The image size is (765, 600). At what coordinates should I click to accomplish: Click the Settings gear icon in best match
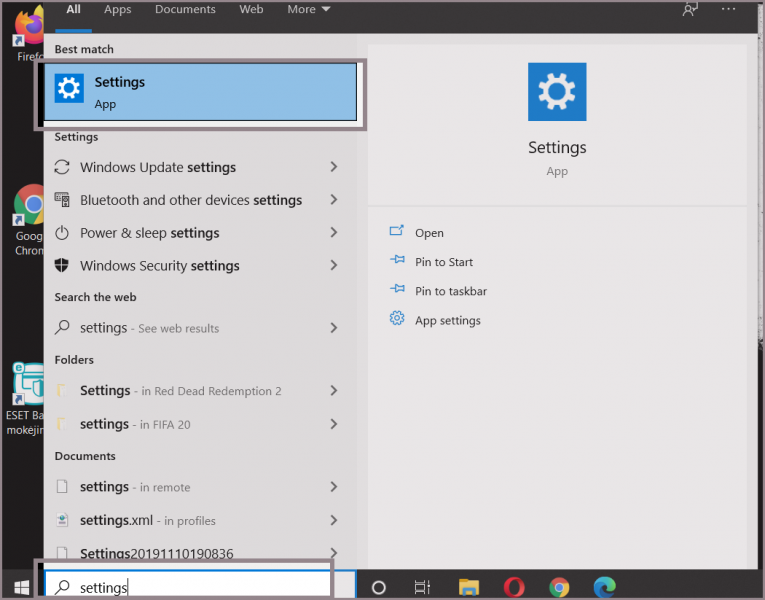(x=69, y=88)
